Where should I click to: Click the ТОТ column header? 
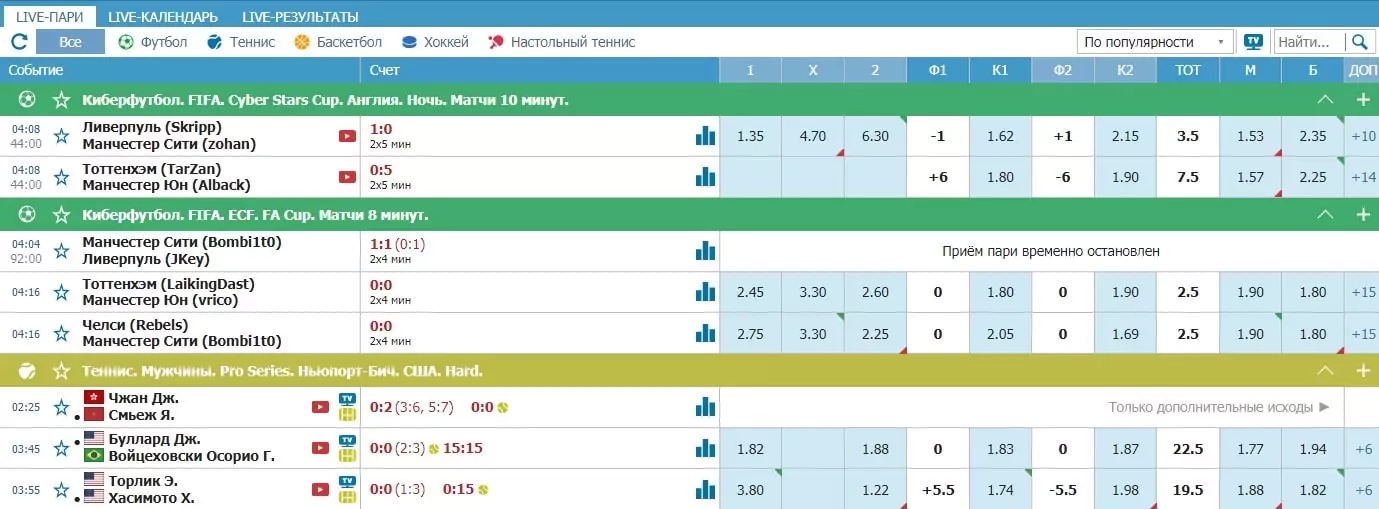pos(1188,70)
